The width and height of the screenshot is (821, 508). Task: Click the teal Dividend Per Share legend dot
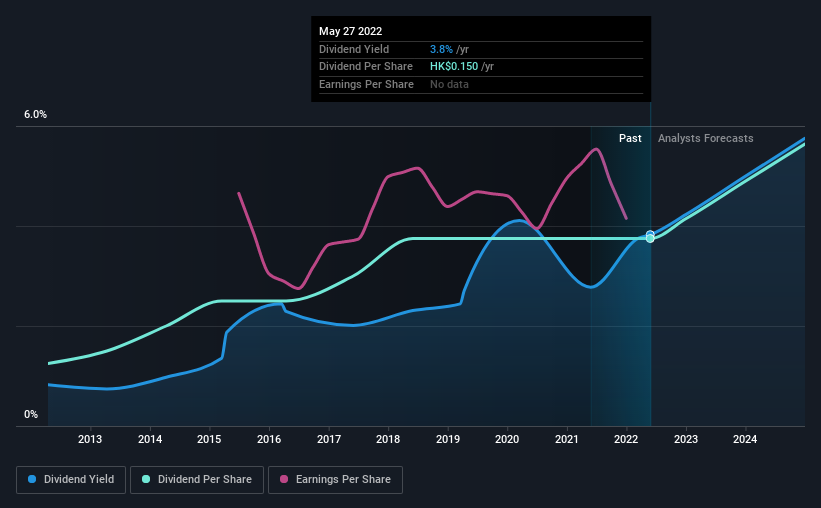point(146,480)
